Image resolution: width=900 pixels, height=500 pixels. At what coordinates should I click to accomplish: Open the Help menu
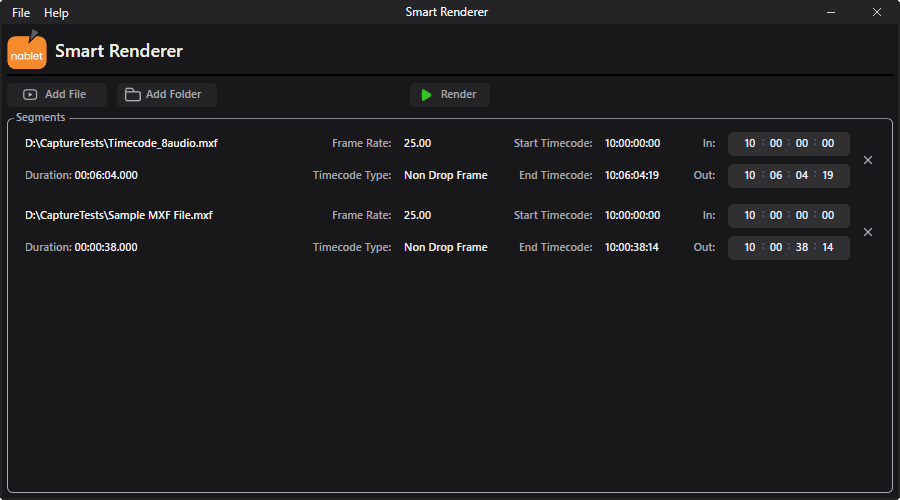click(56, 13)
